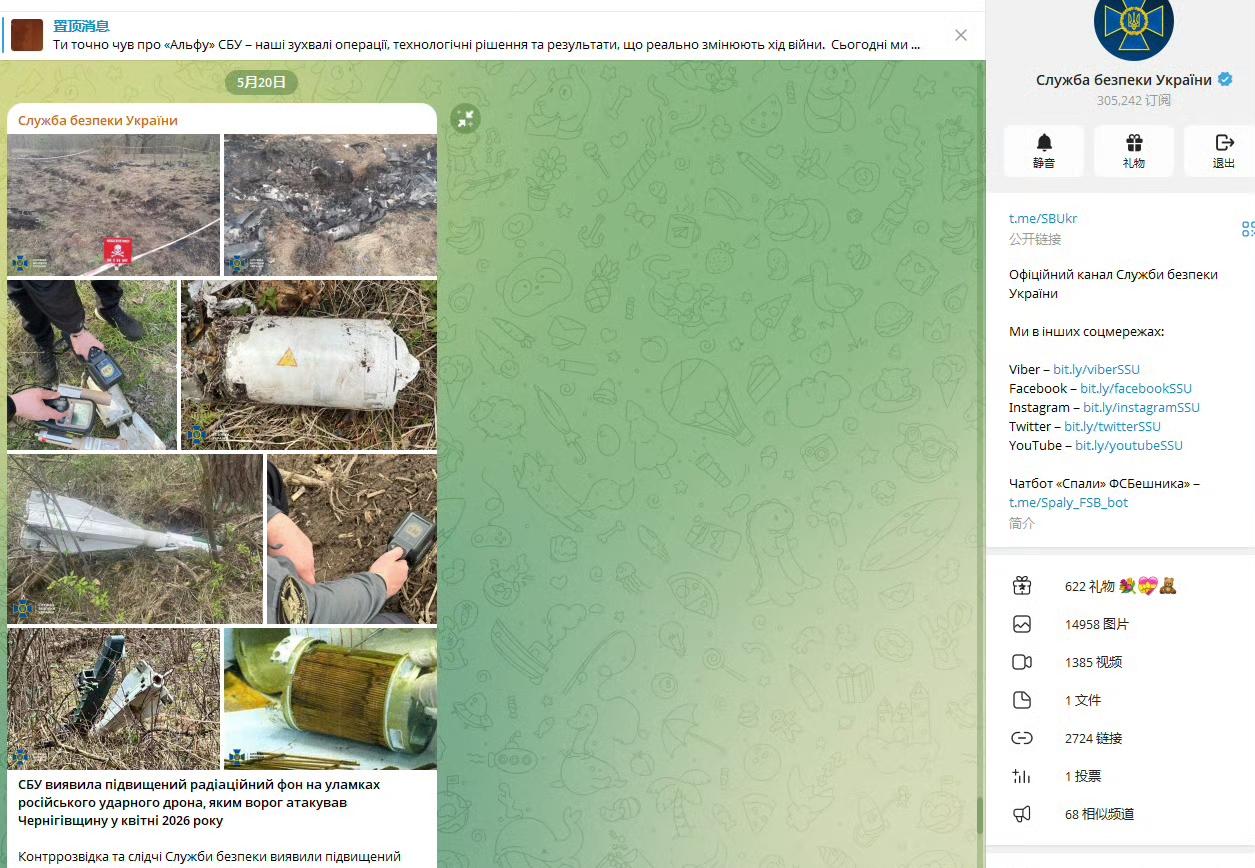Open the 14958 图片 photos list
Screen dimensions: 1255x868
[x=1120, y=624]
